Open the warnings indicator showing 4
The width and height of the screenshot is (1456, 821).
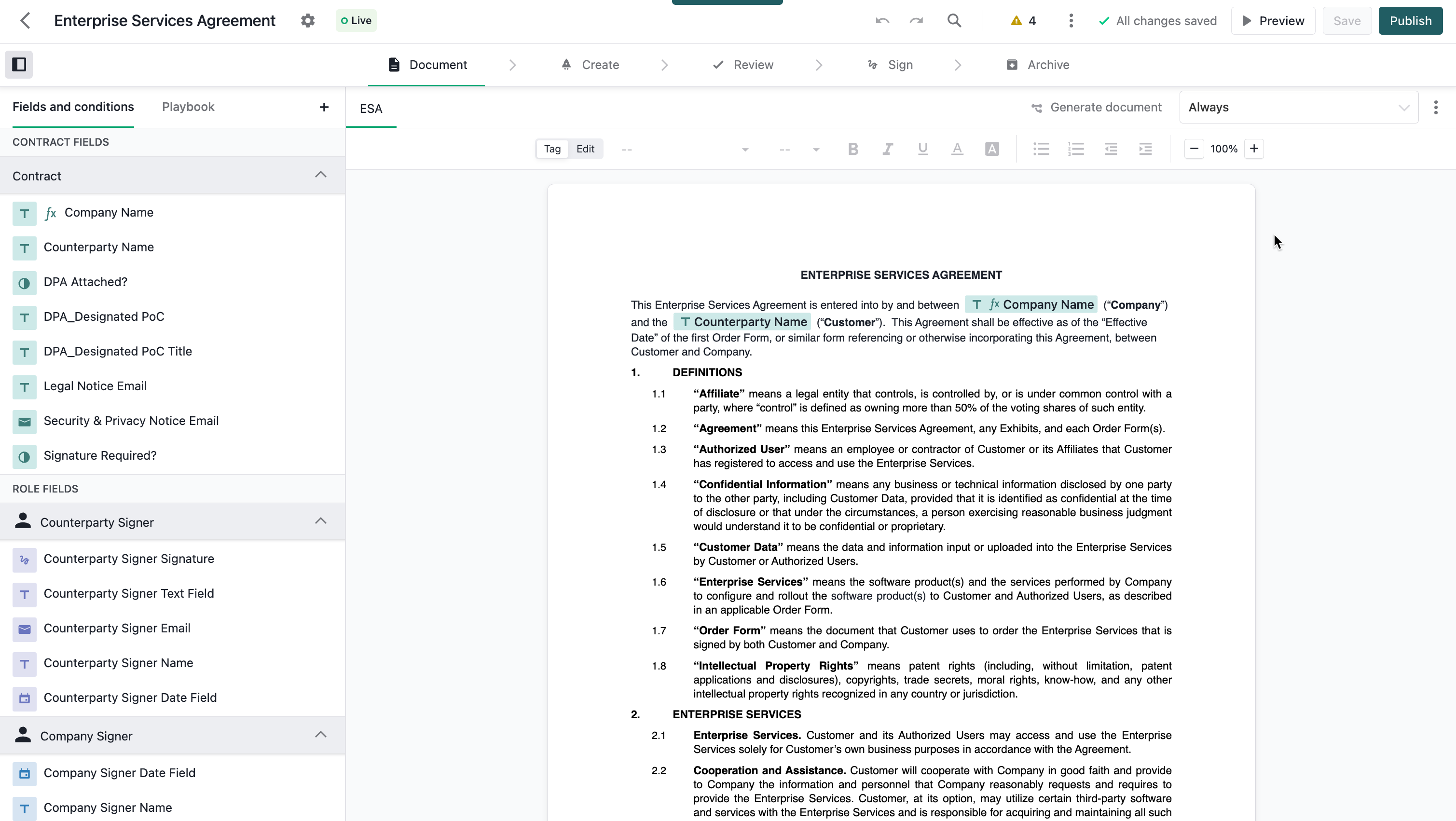1024,21
